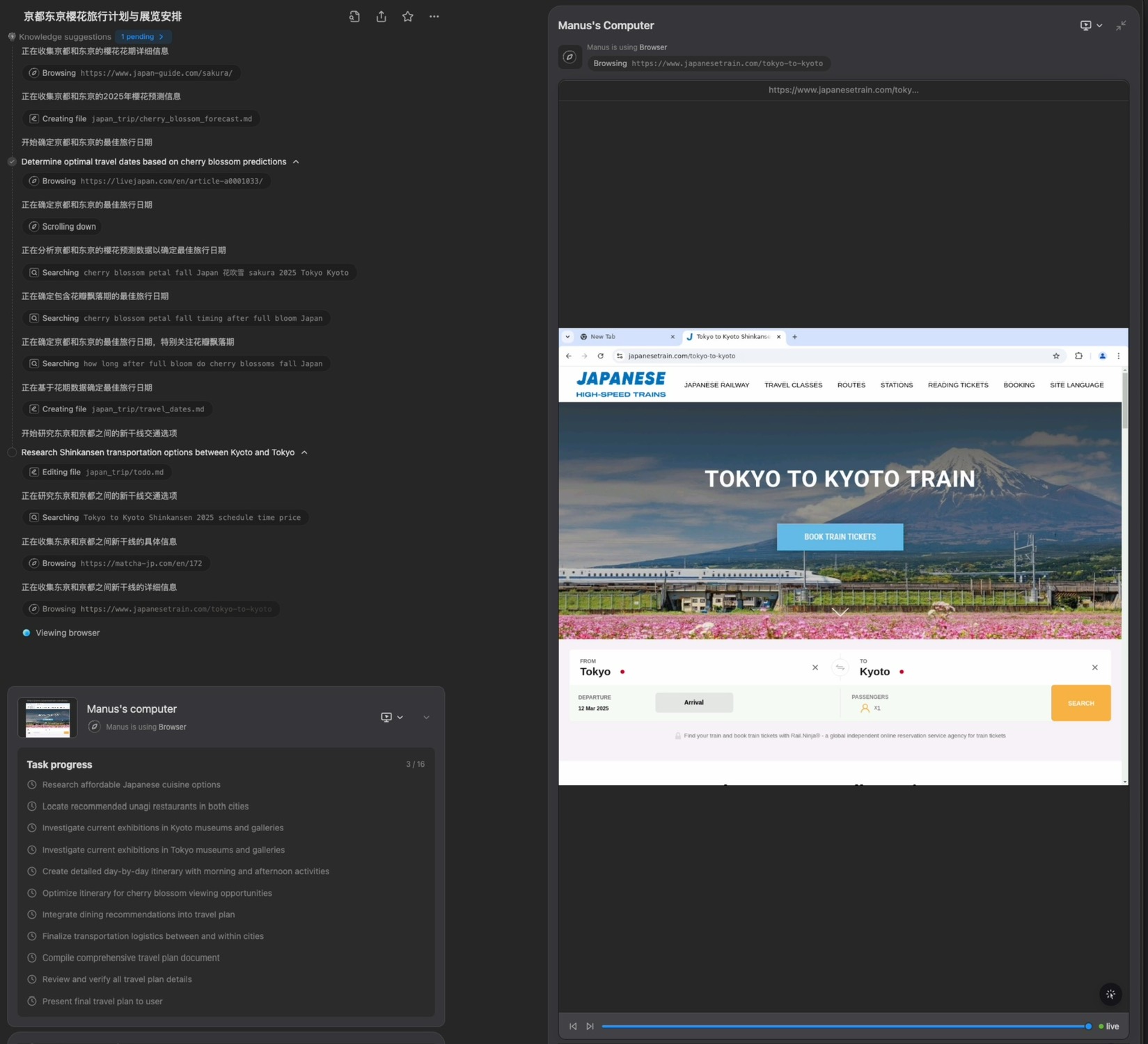Collapse Manus's Computer panel with shrink icon

click(x=1120, y=26)
